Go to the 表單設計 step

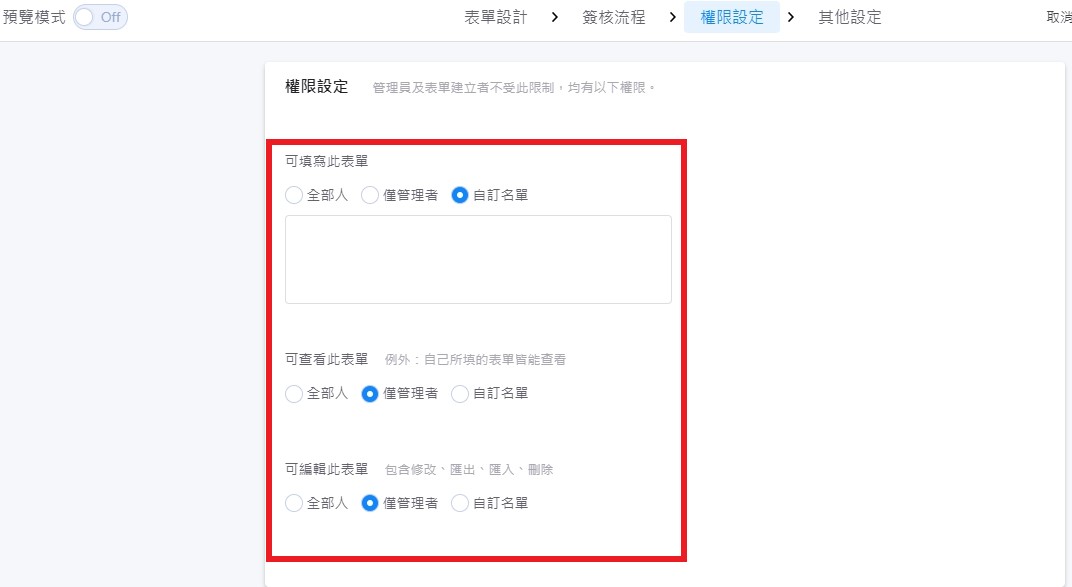tap(496, 18)
